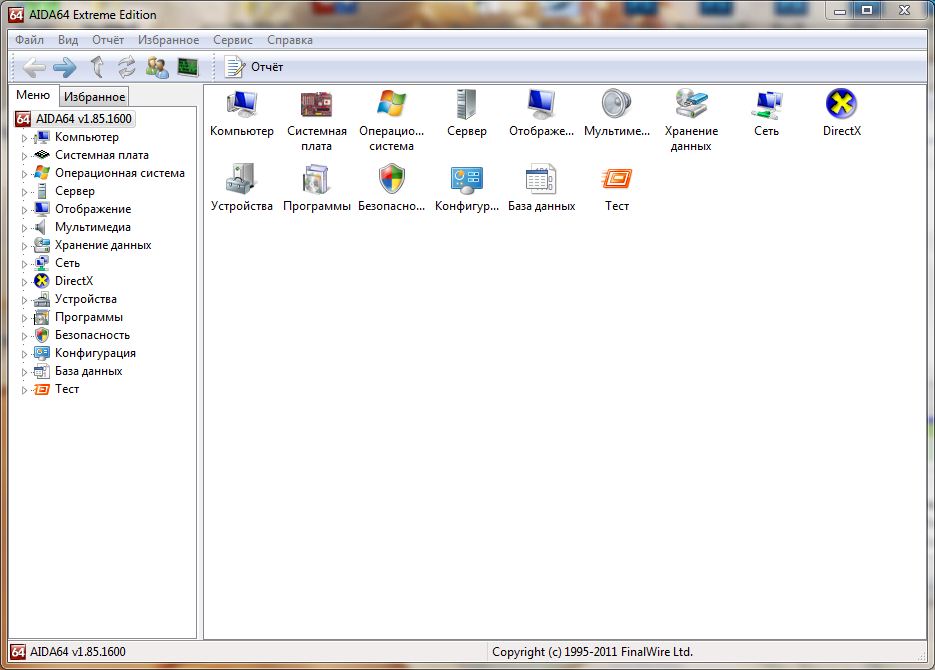Expand the Тест tree node arrow
Viewport: 935px width, 670px height.
[25, 390]
